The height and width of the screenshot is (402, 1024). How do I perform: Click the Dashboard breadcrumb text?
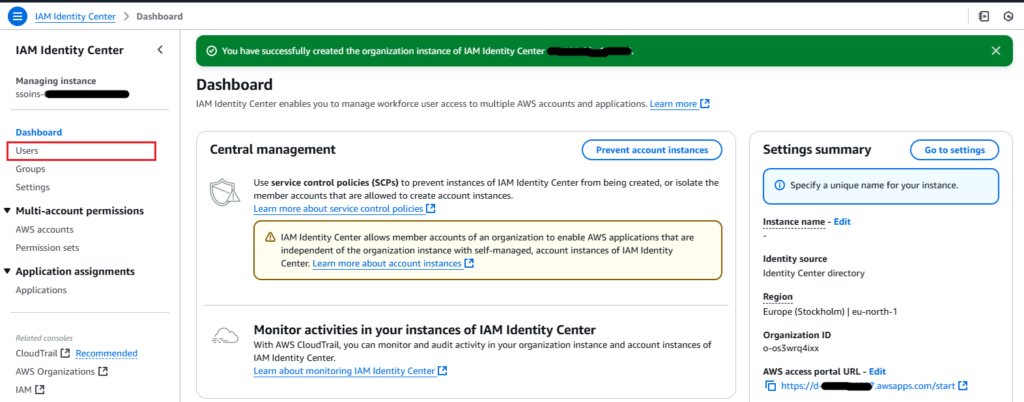click(159, 16)
